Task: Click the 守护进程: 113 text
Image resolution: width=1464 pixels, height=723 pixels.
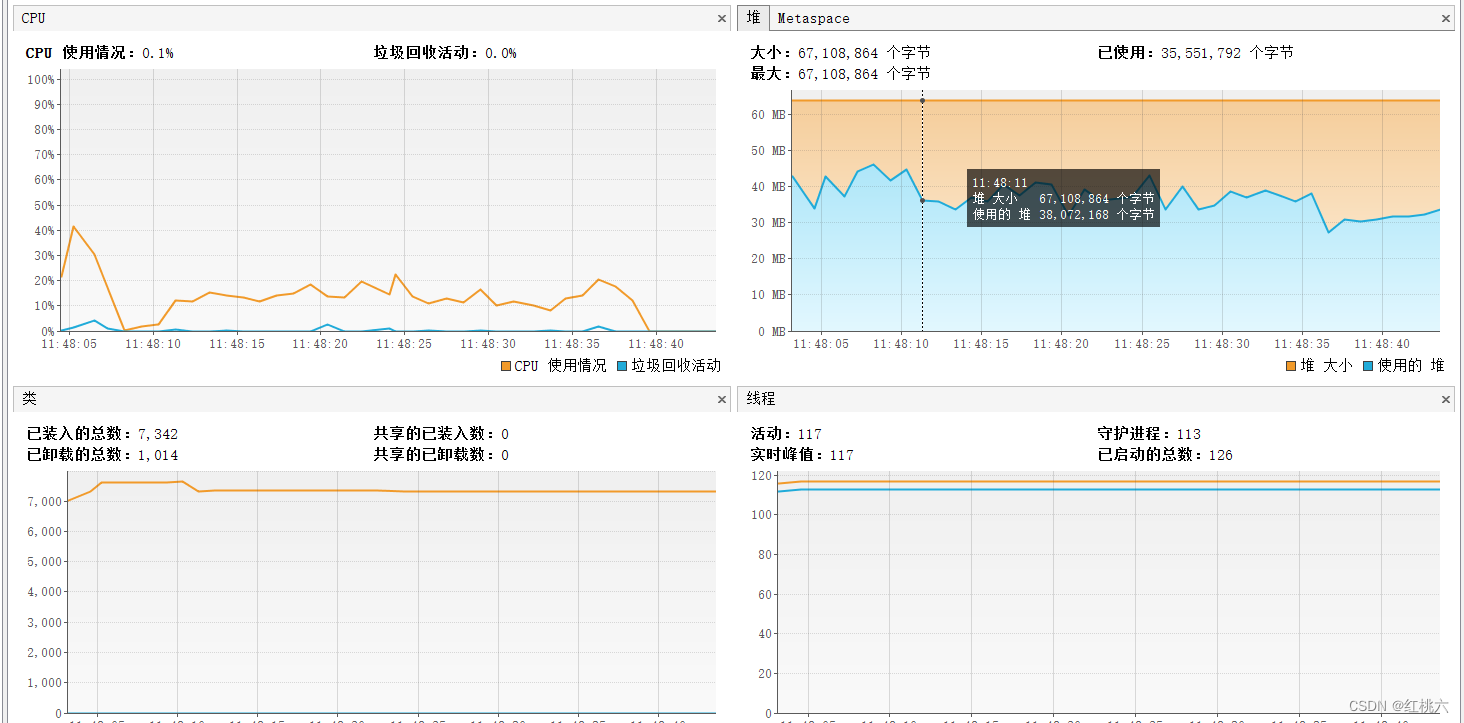Action: pyautogui.click(x=1149, y=434)
